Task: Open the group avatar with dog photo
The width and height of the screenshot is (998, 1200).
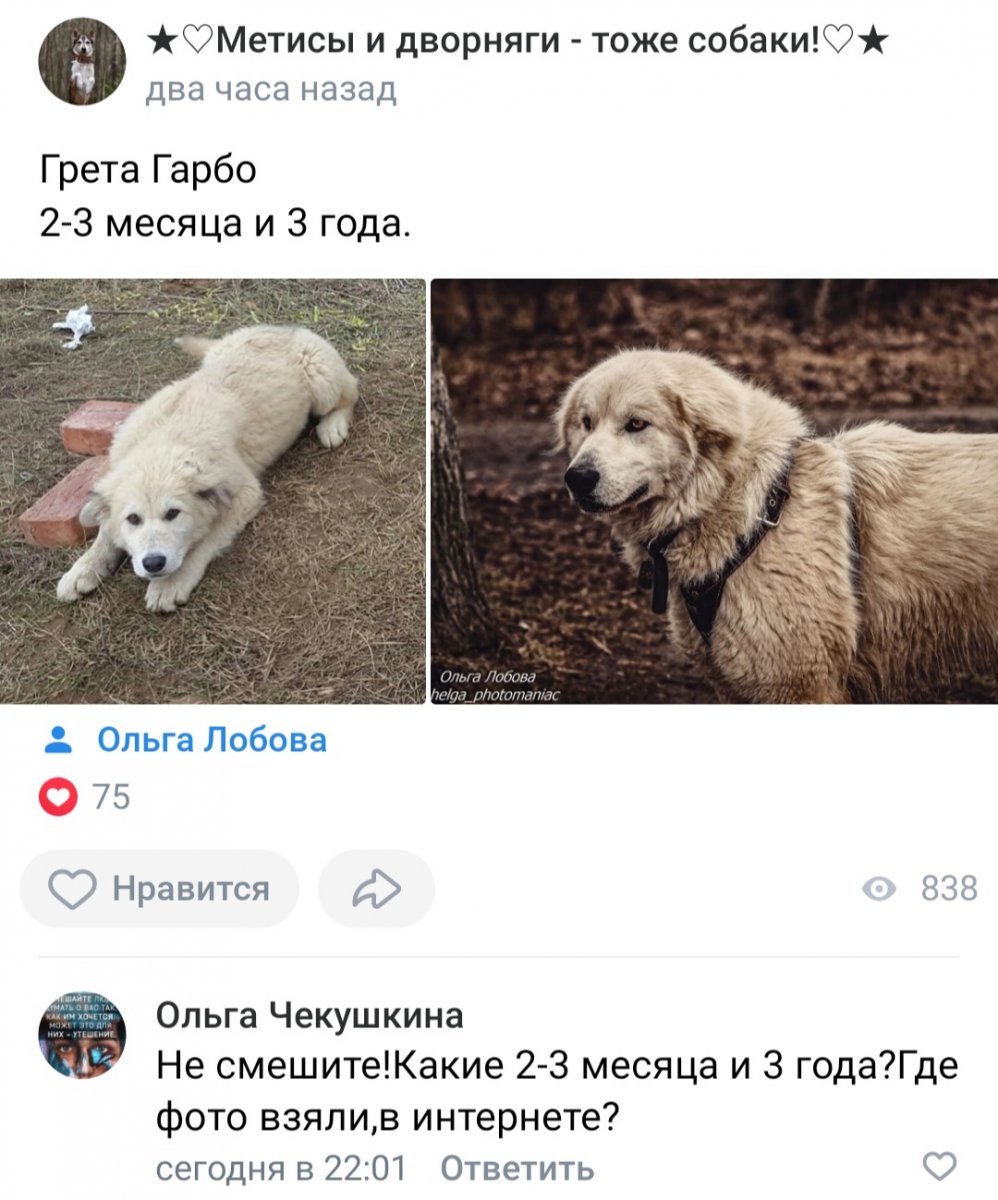Action: (x=82, y=63)
